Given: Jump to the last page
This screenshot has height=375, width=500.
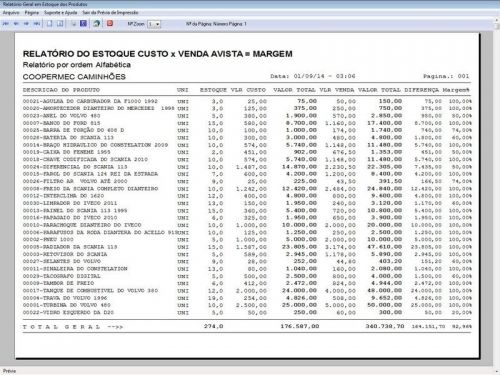Looking at the screenshot, I should pos(37,24).
